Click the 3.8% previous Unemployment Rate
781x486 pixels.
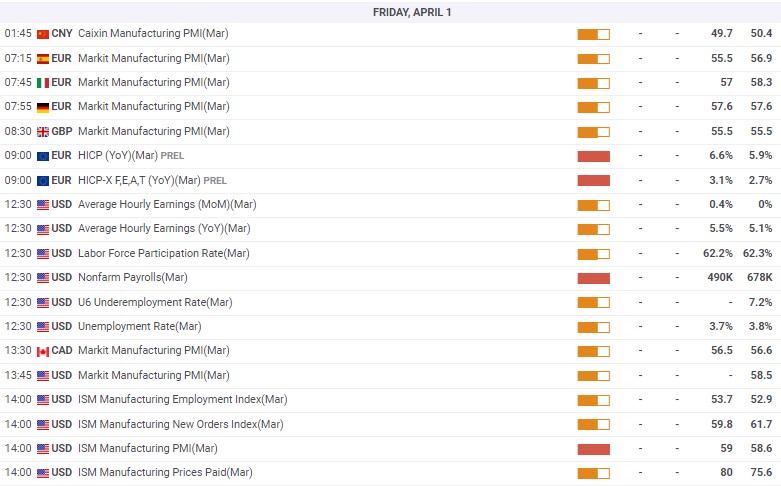point(761,326)
